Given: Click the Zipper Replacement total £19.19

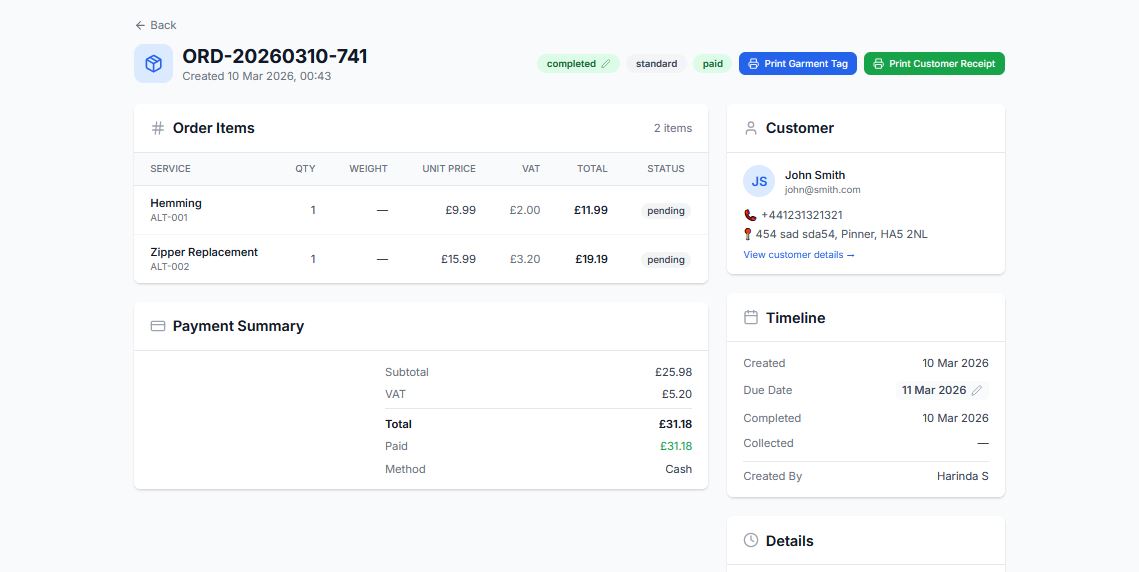Looking at the screenshot, I should (591, 259).
